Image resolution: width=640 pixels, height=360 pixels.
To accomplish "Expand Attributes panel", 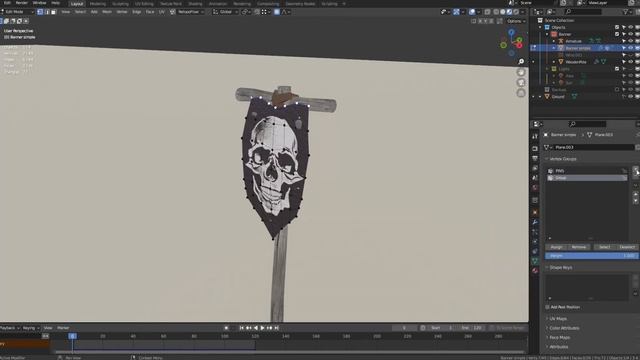I will coord(559,347).
